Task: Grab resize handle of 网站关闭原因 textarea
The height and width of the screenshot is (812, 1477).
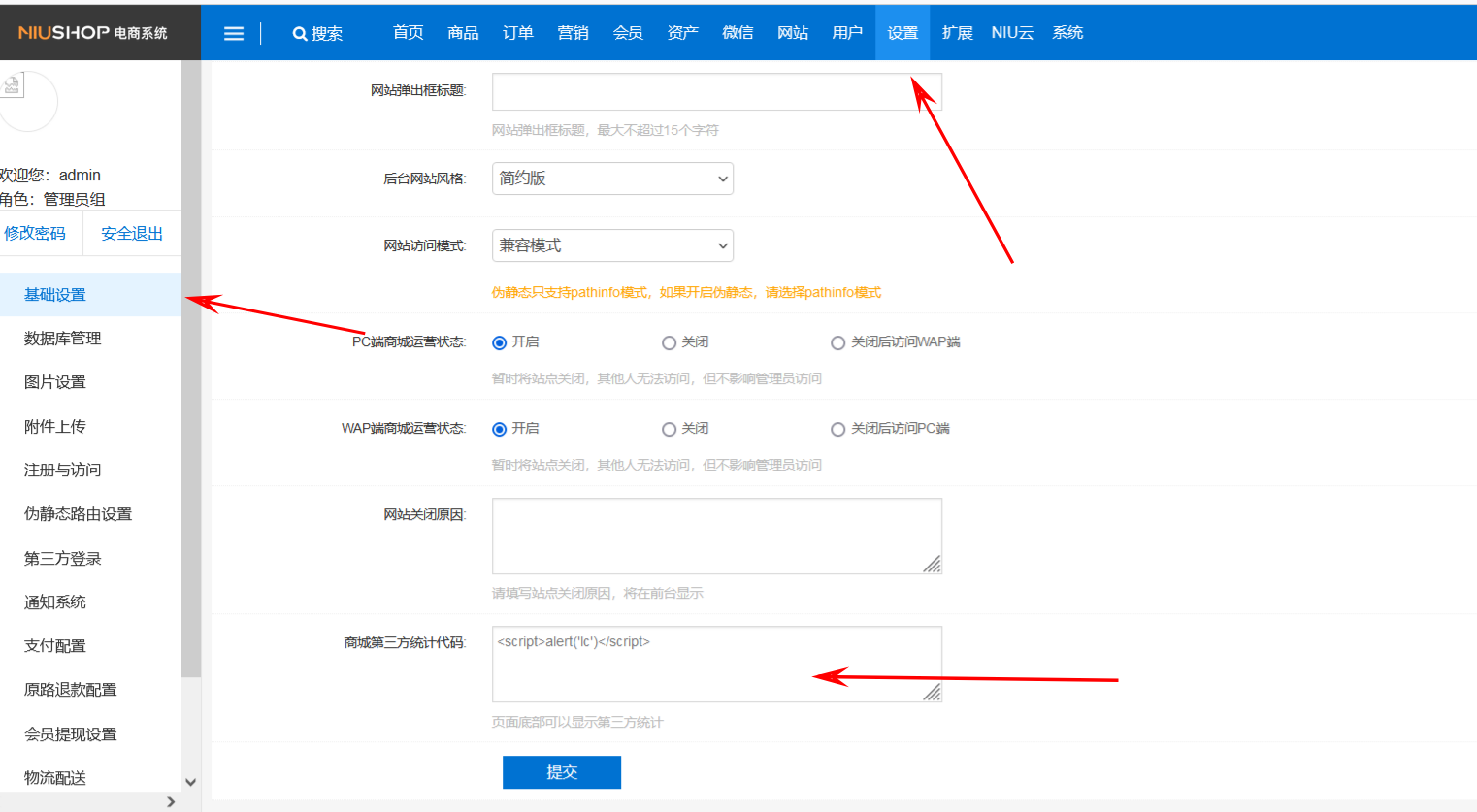Action: 932,564
